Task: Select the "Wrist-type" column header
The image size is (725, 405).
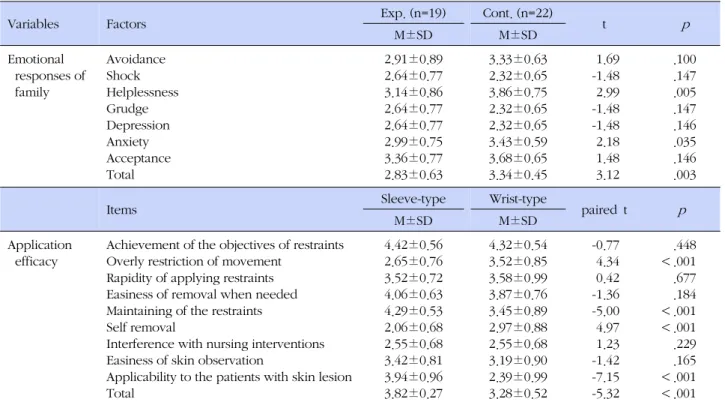Action: (x=518, y=199)
